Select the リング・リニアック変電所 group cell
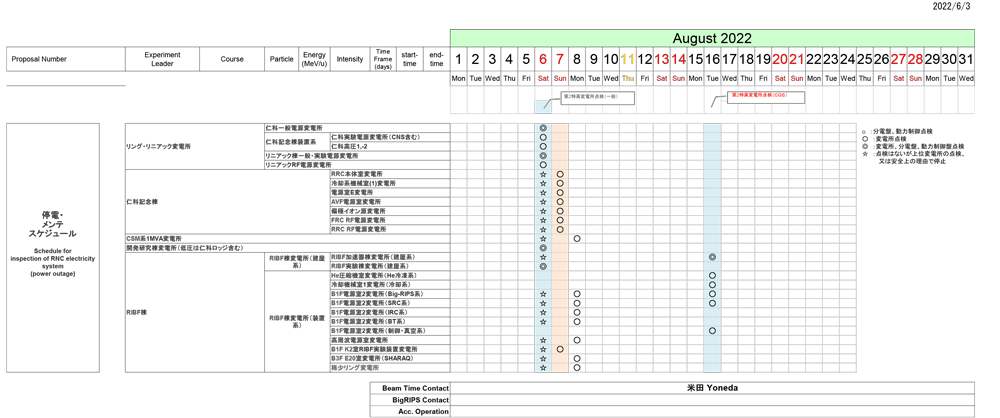Screen dimensions: 1000x418 click(x=195, y=147)
